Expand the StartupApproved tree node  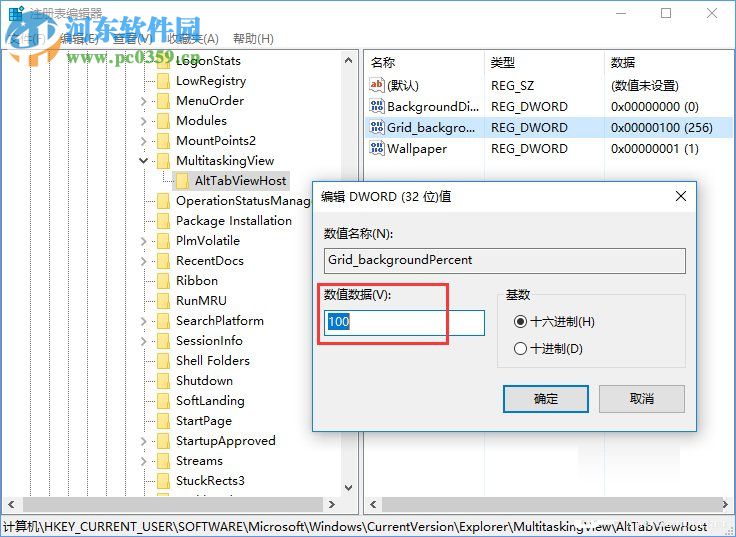pyautogui.click(x=144, y=441)
